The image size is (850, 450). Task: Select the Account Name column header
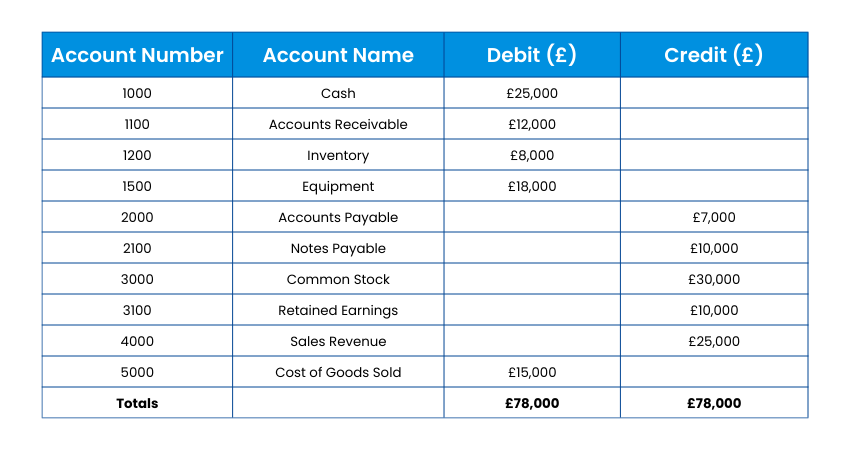[x=338, y=55]
